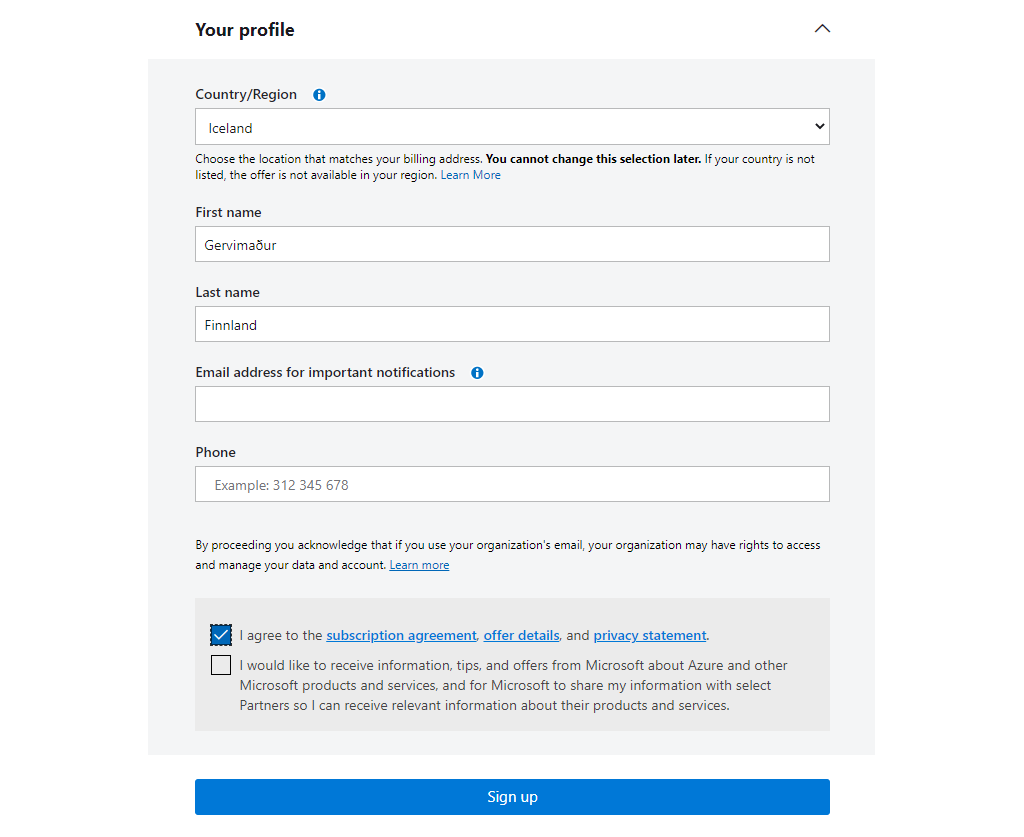1024x837 pixels.
Task: Click the I agree to the label text
Action: pos(281,635)
